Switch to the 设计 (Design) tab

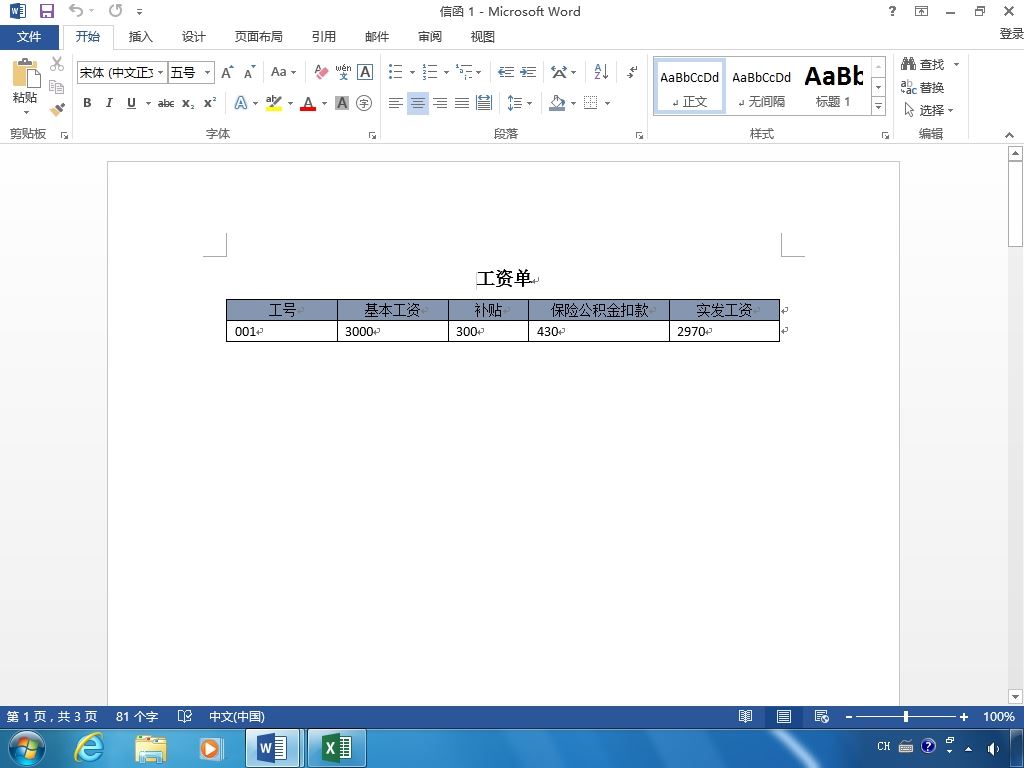point(193,37)
